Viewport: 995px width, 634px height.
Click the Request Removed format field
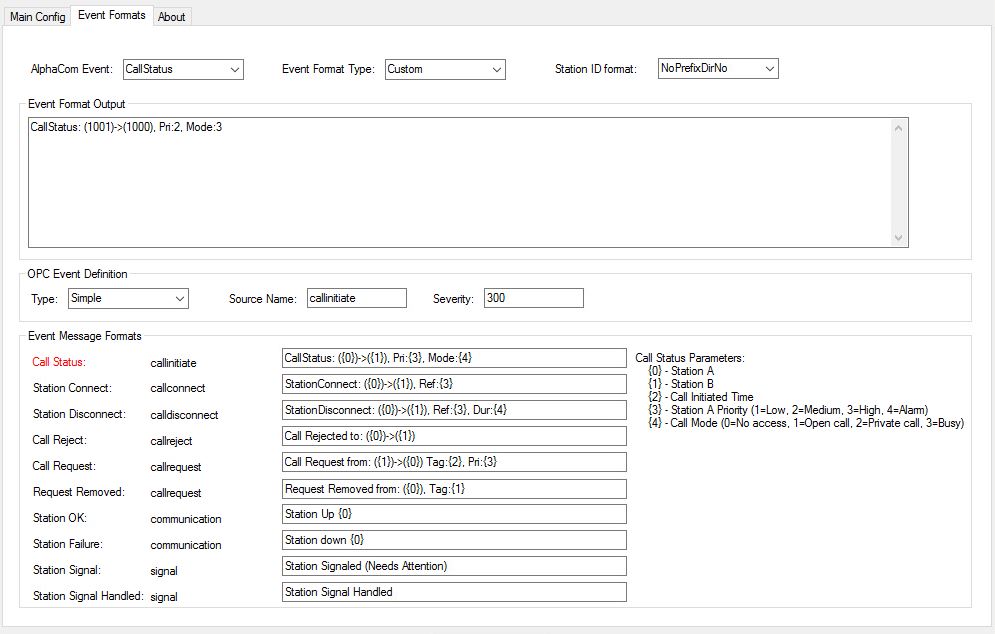click(x=454, y=488)
